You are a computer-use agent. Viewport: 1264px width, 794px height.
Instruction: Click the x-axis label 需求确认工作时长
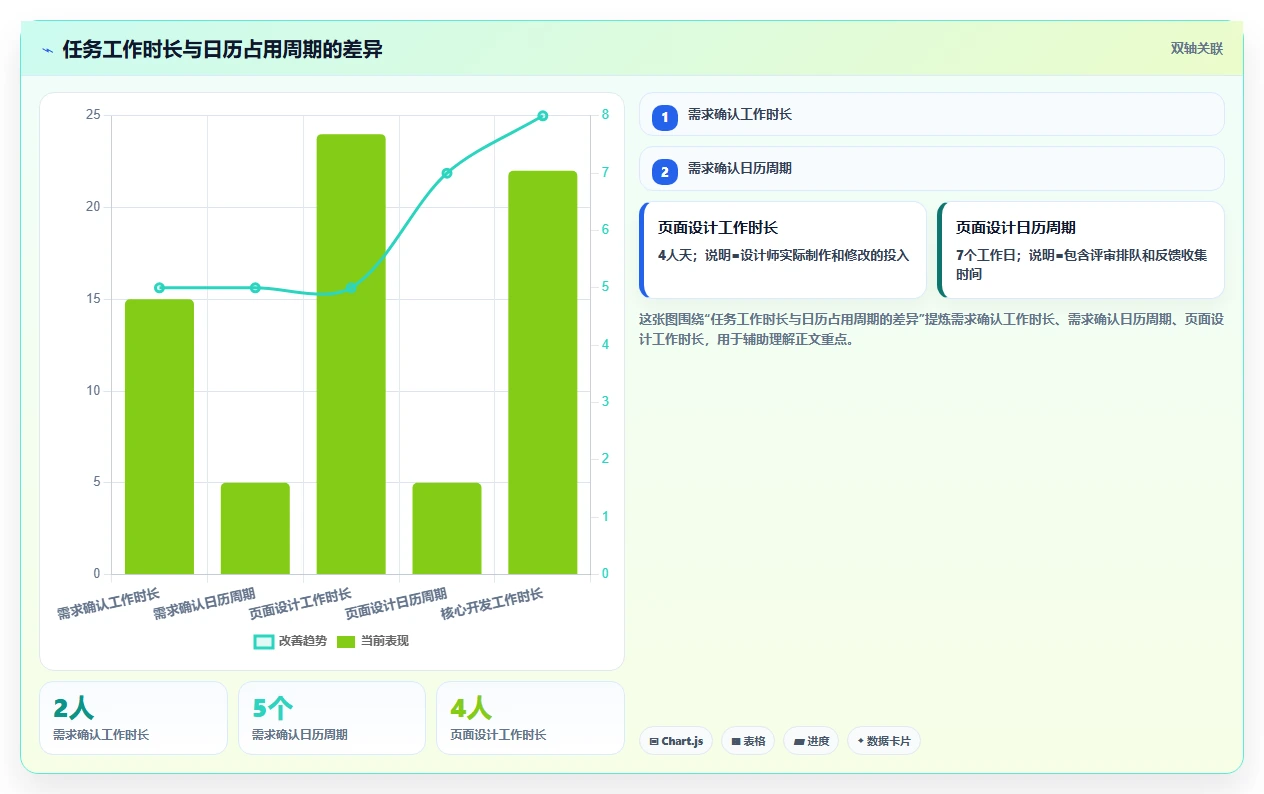point(108,604)
